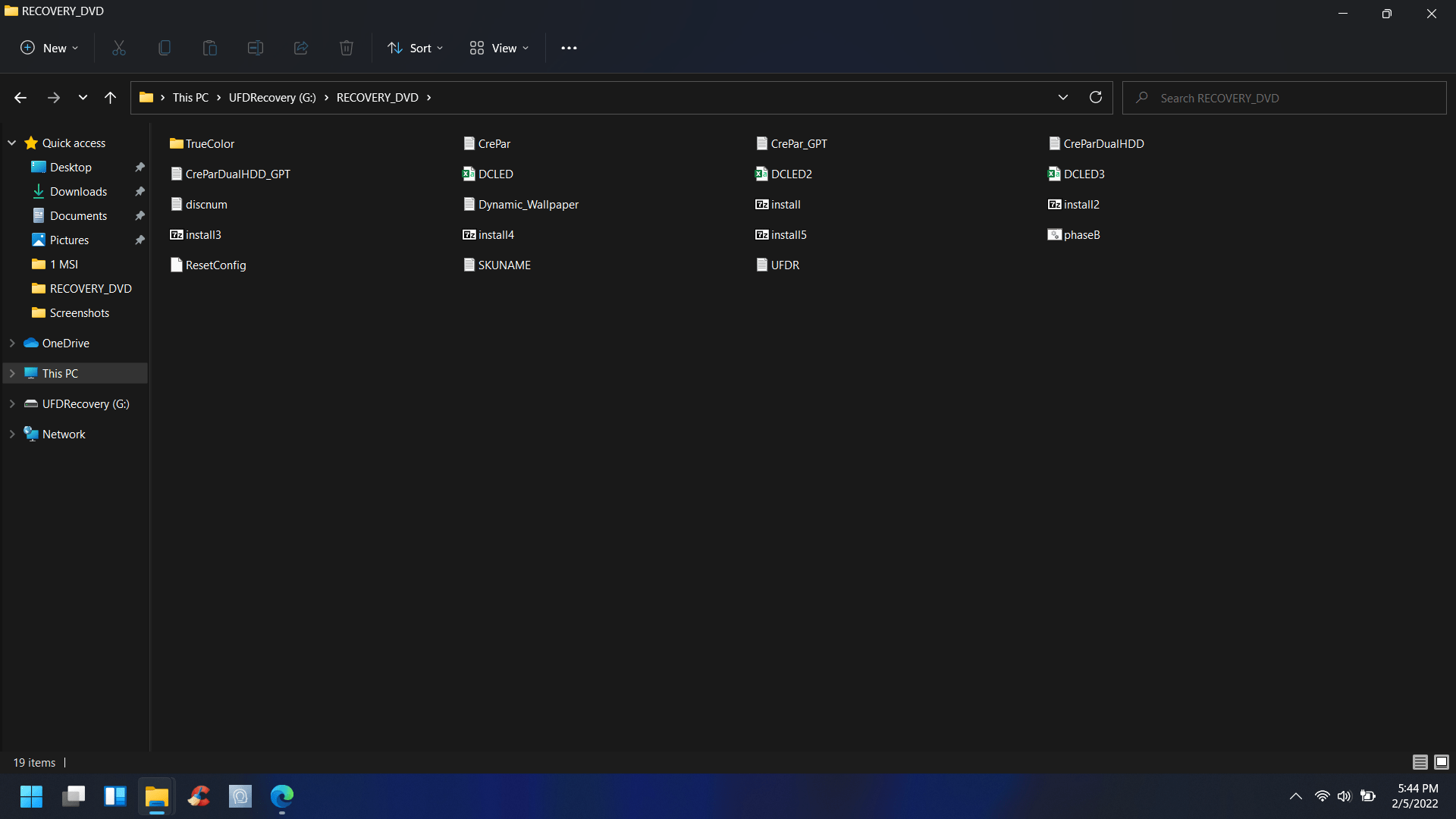The height and width of the screenshot is (819, 1456).
Task: Select the Paste icon in the toolbar
Action: click(209, 47)
